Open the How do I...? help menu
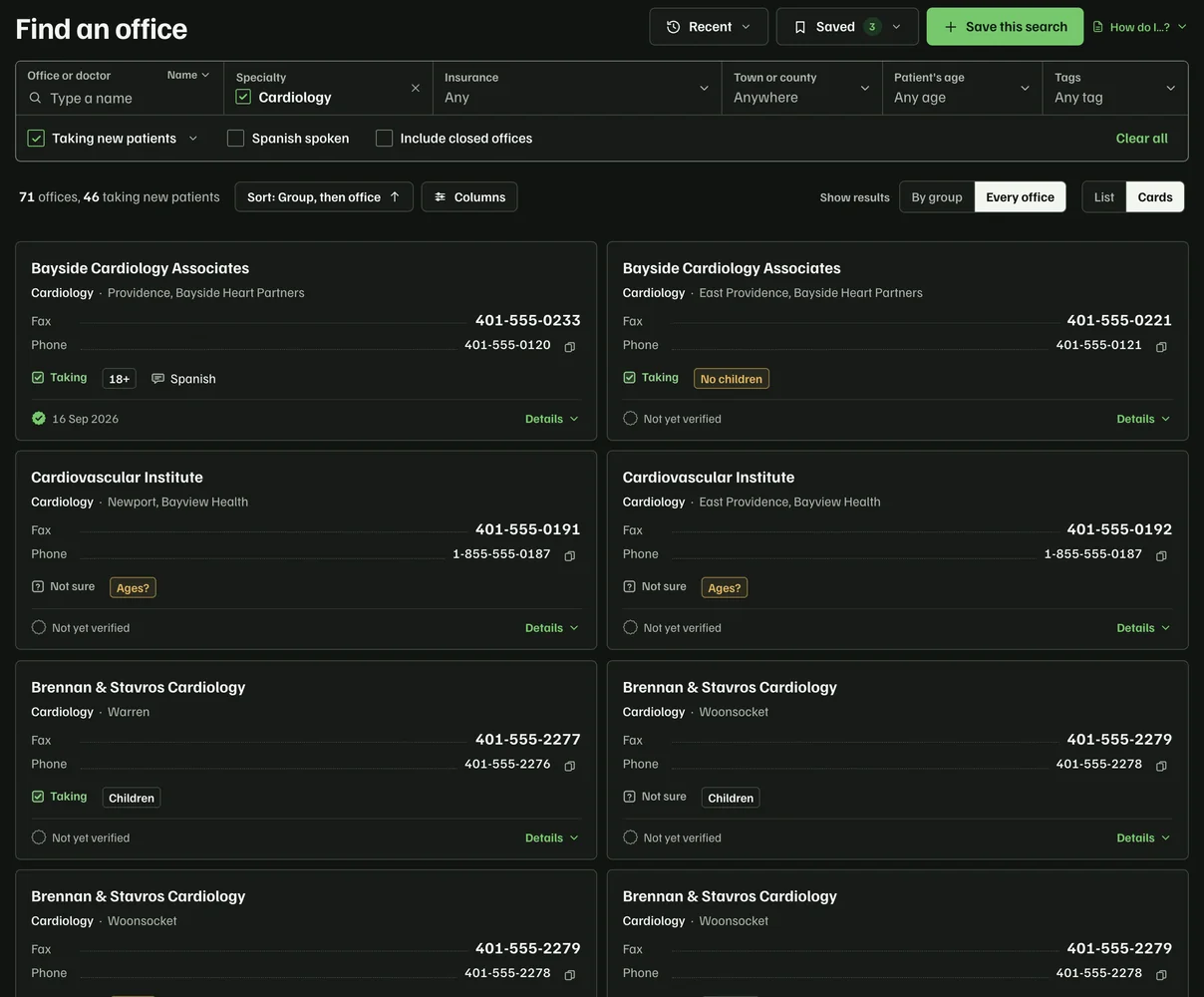The width and height of the screenshot is (1204, 997). click(x=1140, y=27)
